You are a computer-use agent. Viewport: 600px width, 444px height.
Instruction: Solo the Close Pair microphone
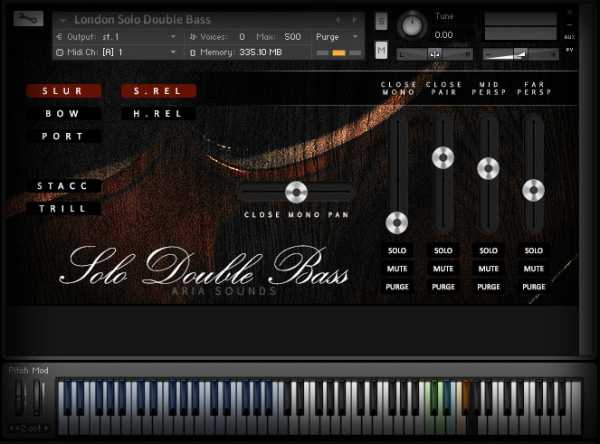point(443,251)
